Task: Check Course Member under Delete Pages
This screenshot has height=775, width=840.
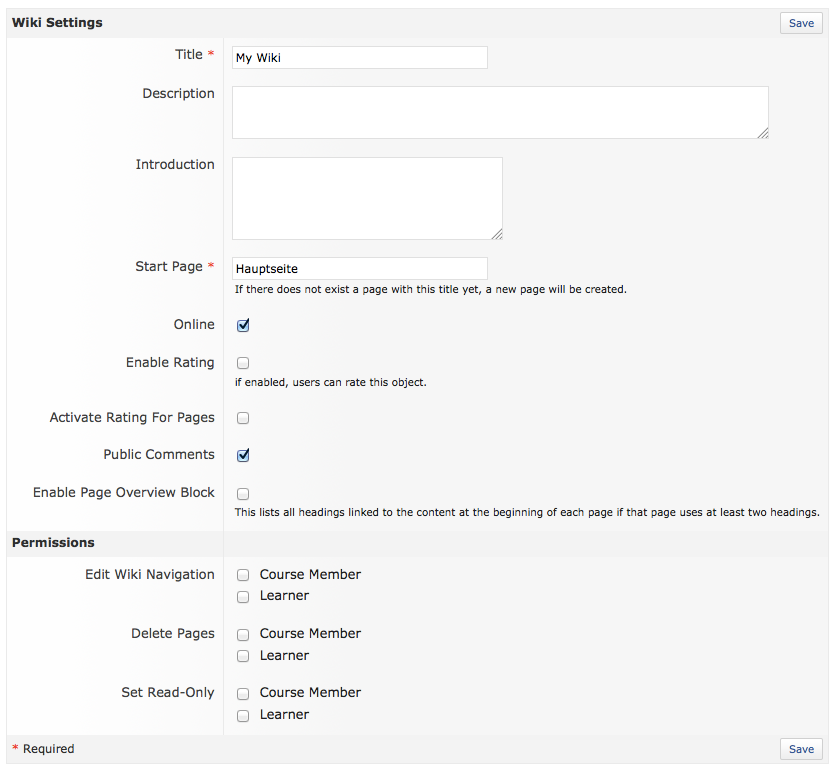Action: (243, 634)
